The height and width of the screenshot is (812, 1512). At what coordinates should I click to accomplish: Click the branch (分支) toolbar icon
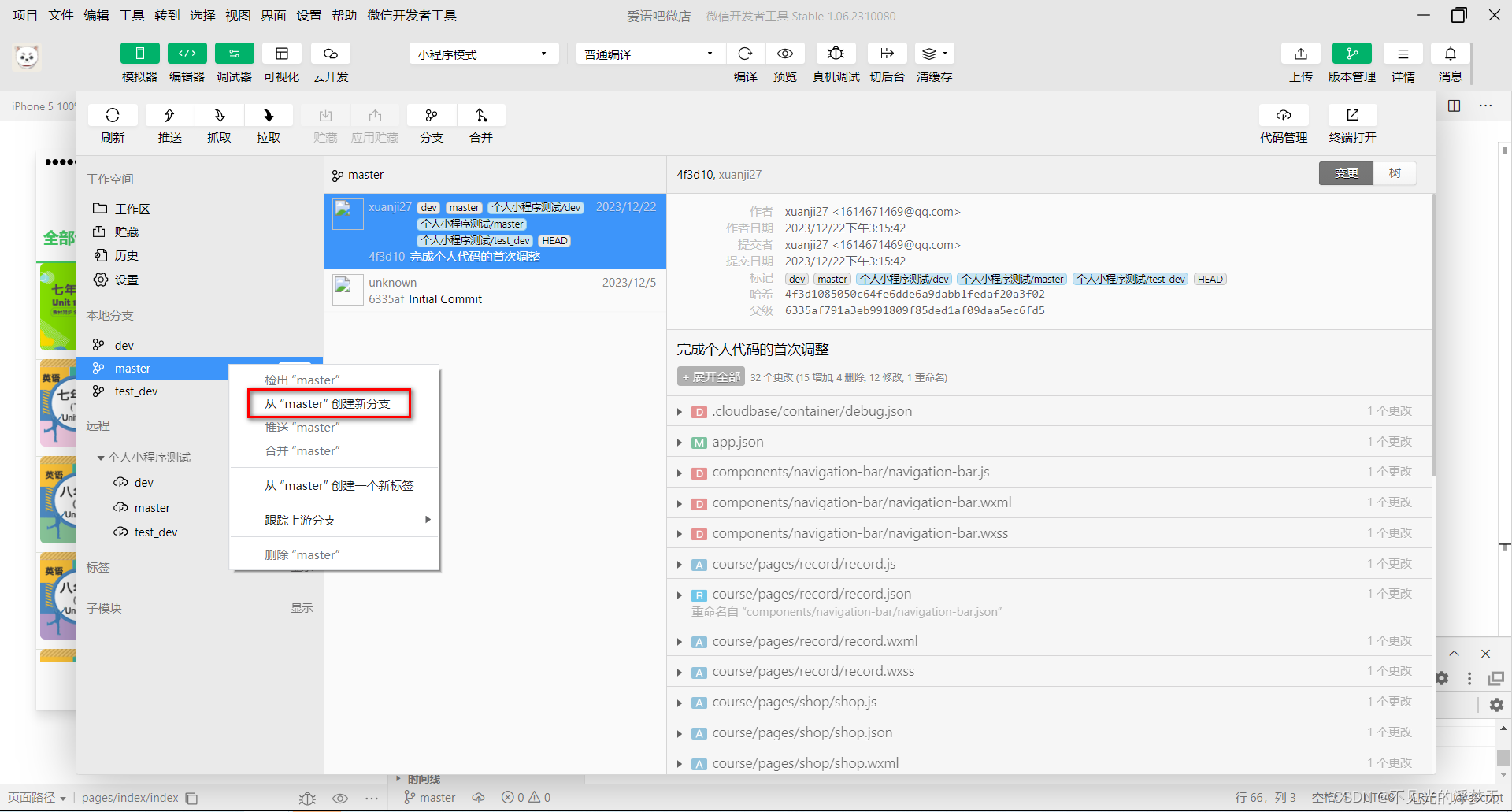coord(432,116)
